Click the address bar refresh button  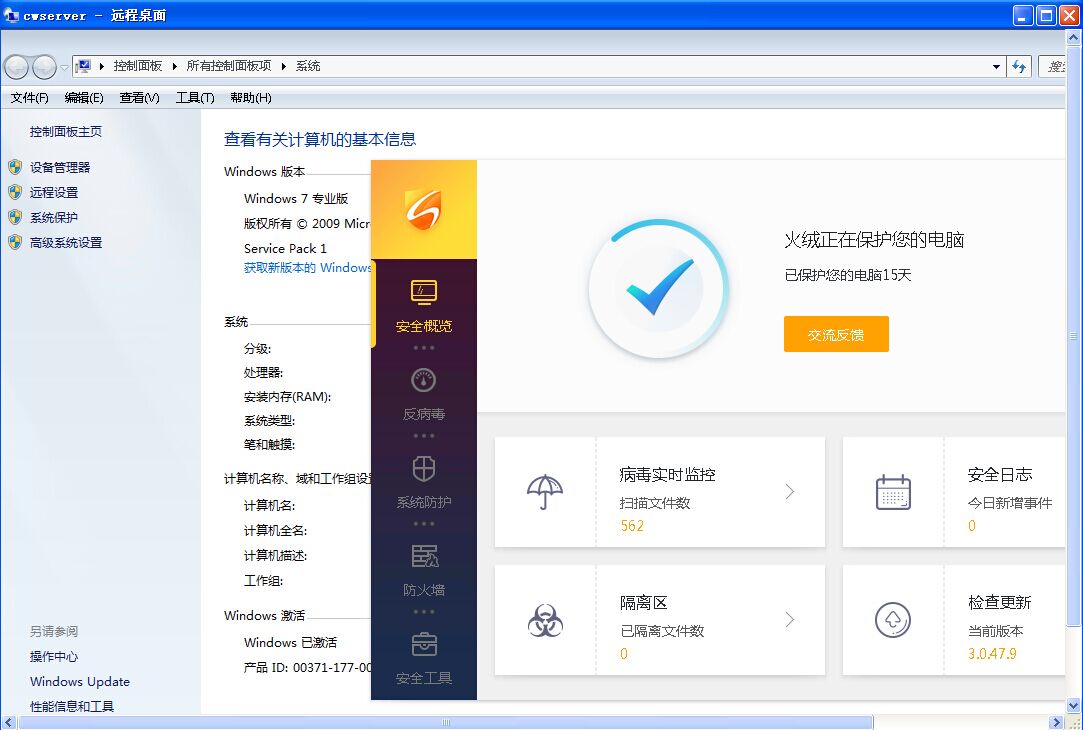coord(1019,67)
